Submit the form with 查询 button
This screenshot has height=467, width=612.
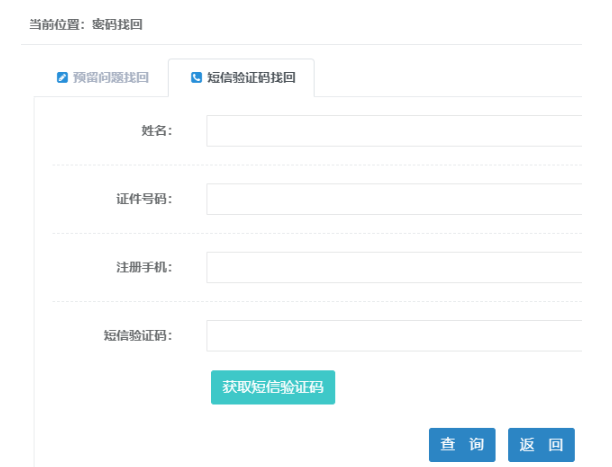tap(462, 445)
